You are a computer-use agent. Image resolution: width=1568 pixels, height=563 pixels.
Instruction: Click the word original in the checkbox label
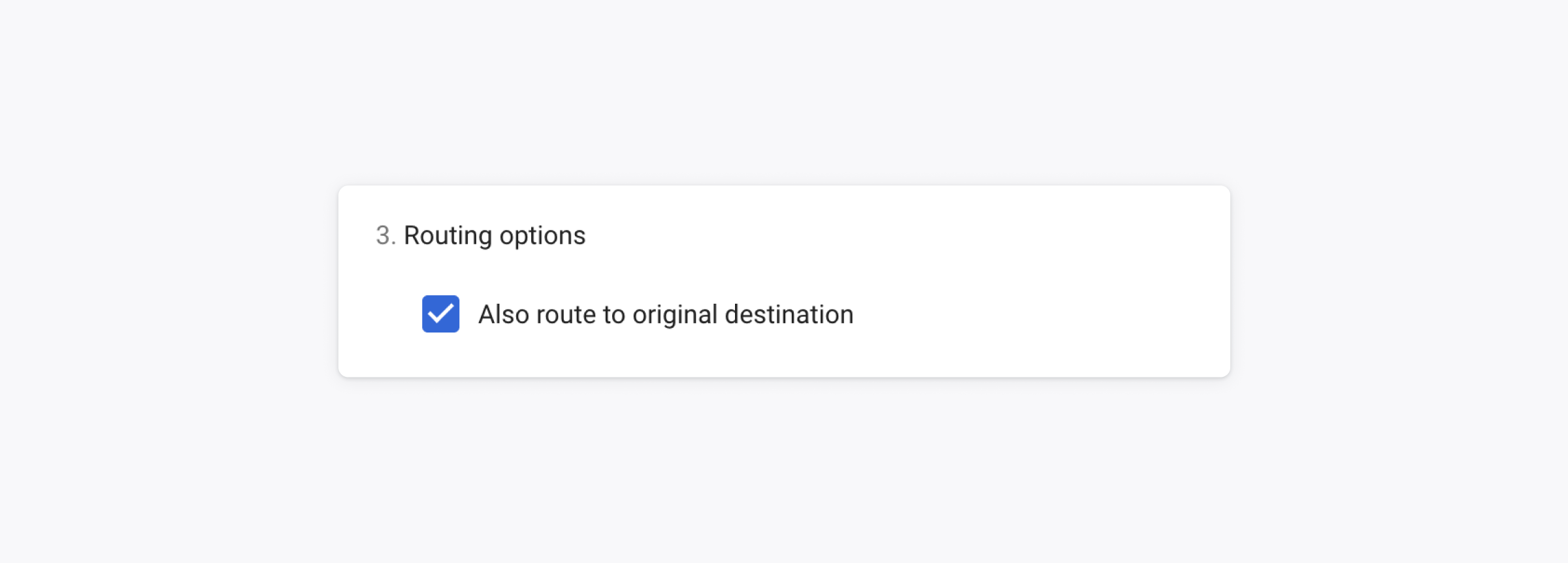click(x=675, y=315)
